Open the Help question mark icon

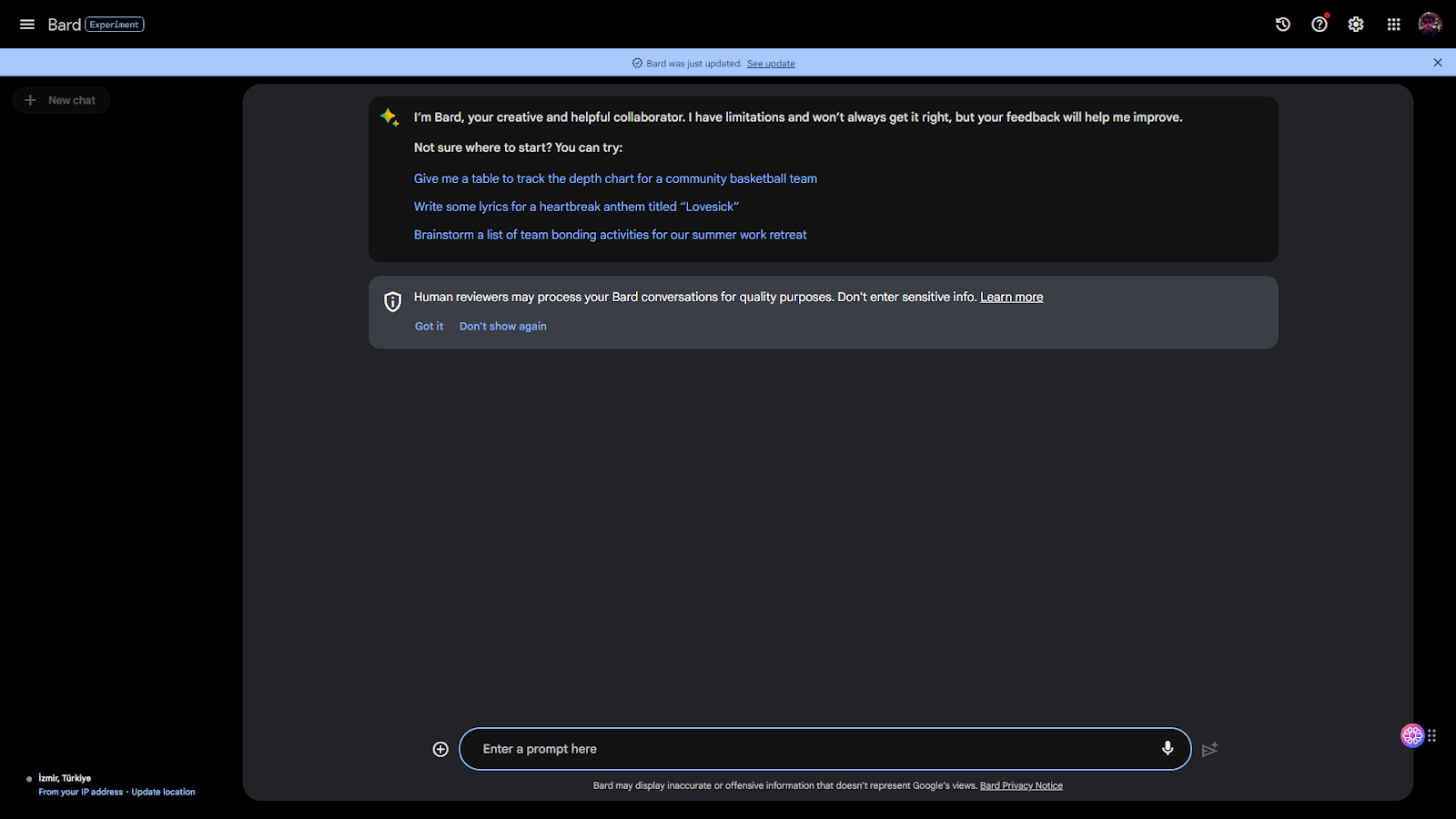[x=1319, y=25]
